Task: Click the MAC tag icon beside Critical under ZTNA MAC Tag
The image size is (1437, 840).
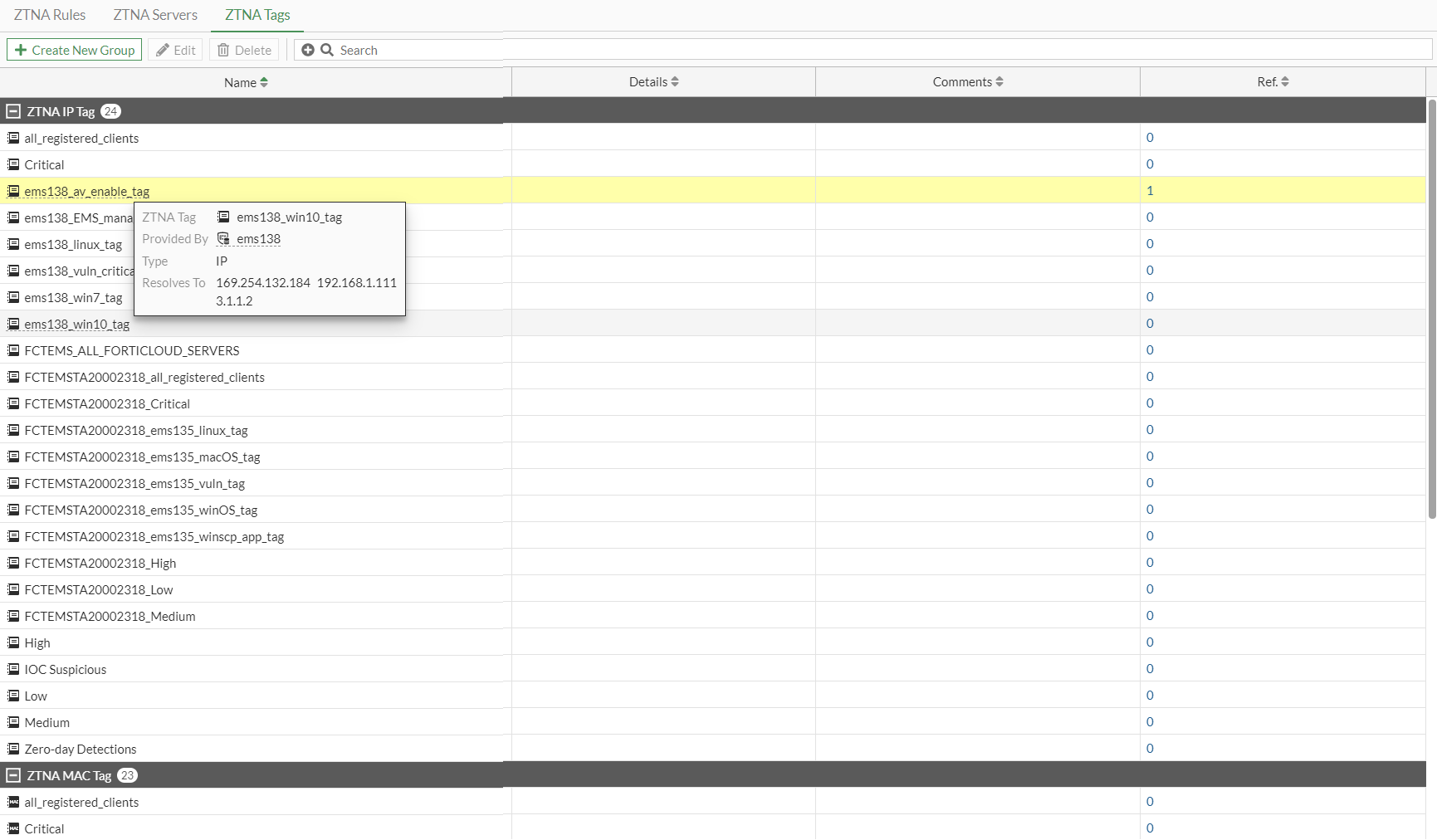Action: tap(12, 828)
